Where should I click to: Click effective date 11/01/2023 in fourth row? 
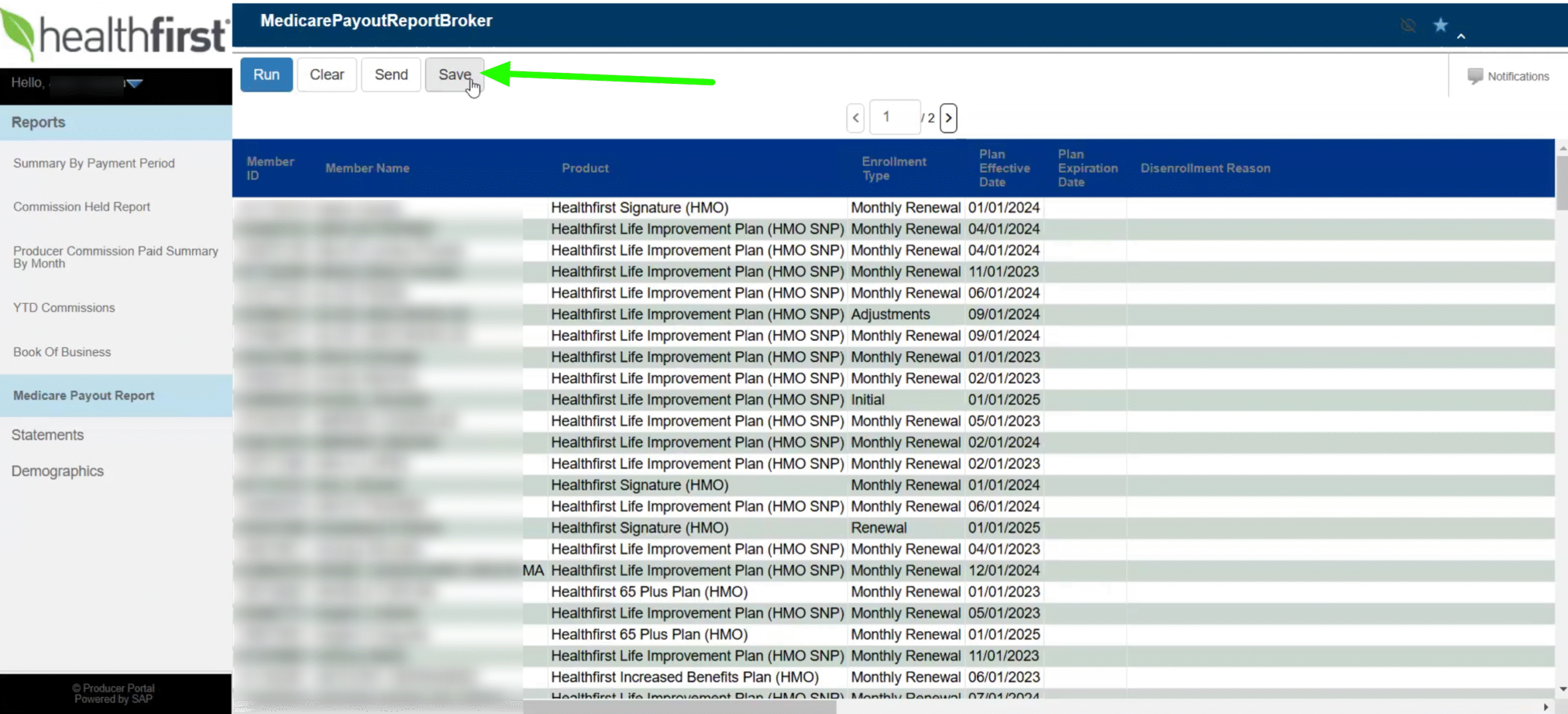[x=1003, y=272]
